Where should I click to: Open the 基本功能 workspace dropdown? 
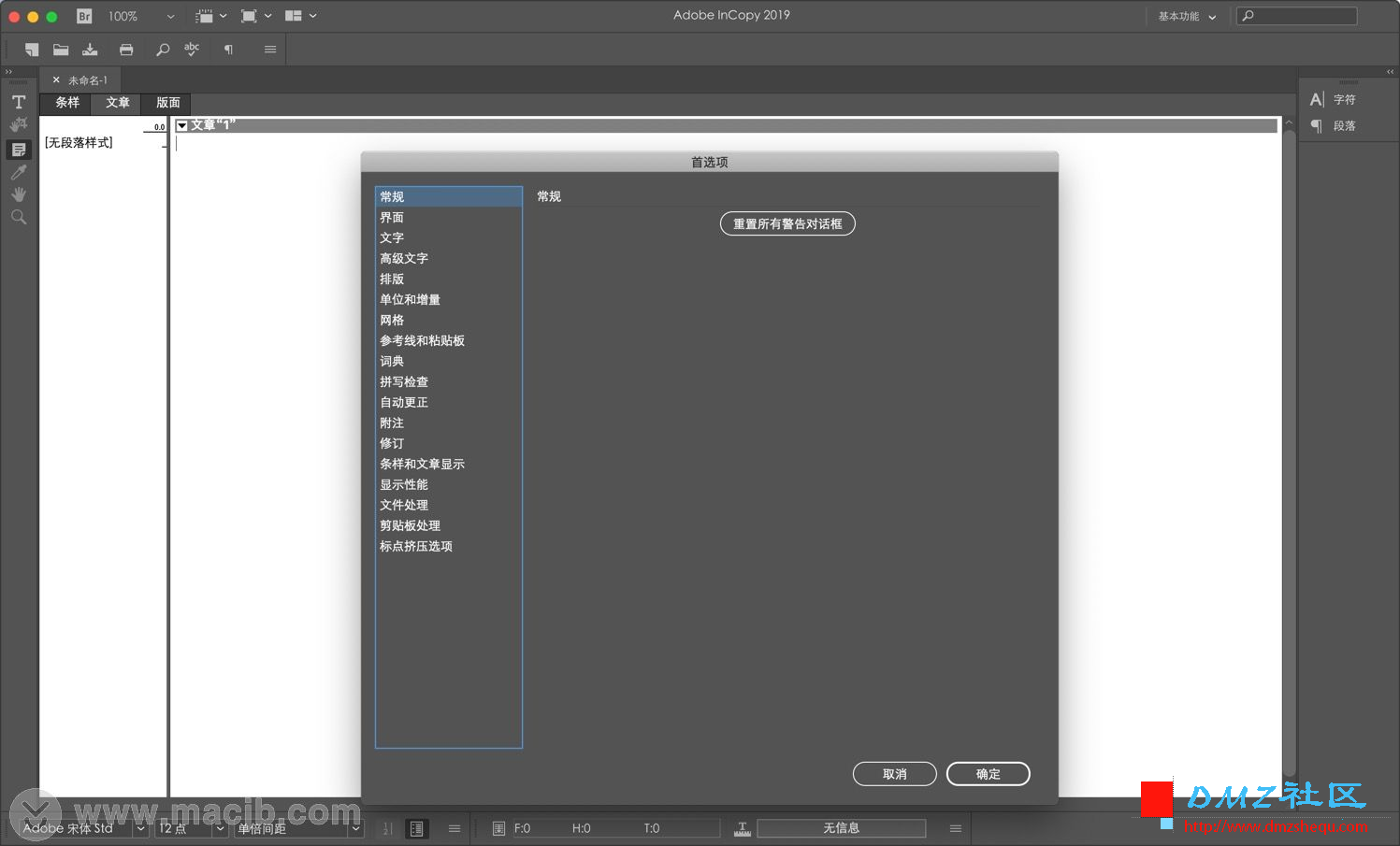[x=1187, y=16]
